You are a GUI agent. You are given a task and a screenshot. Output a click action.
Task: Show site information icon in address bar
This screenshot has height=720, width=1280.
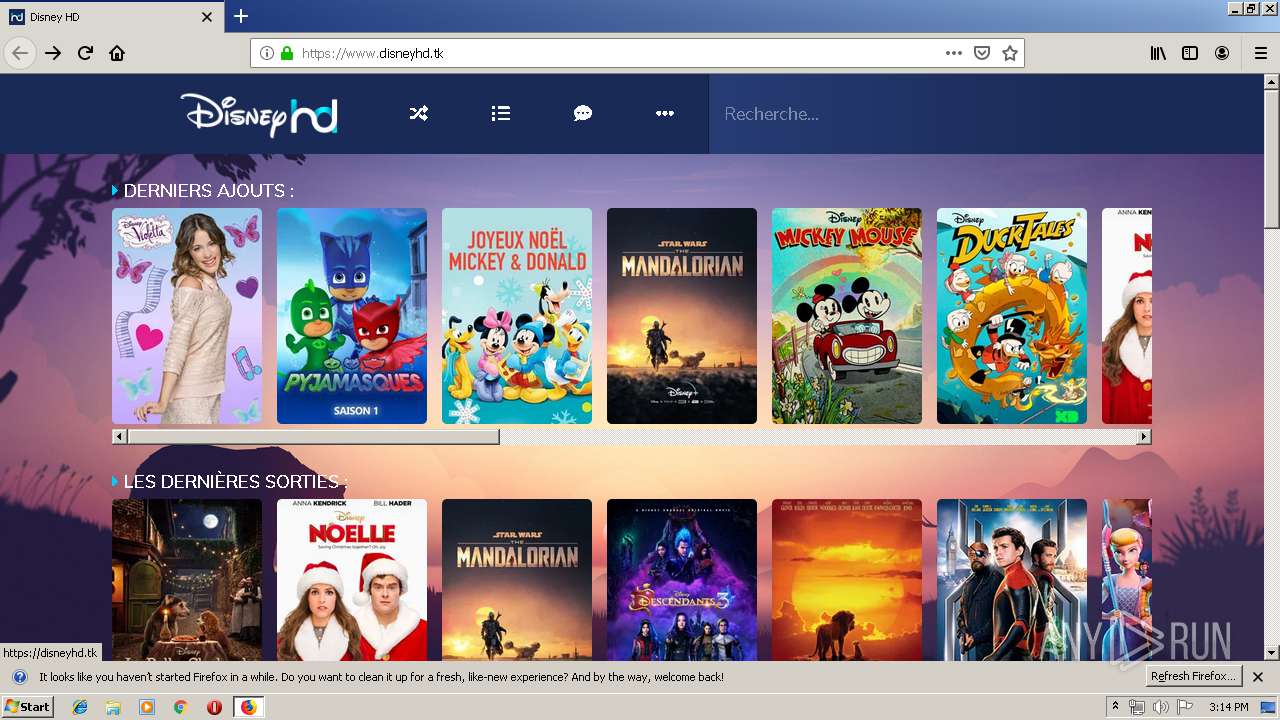tap(267, 53)
